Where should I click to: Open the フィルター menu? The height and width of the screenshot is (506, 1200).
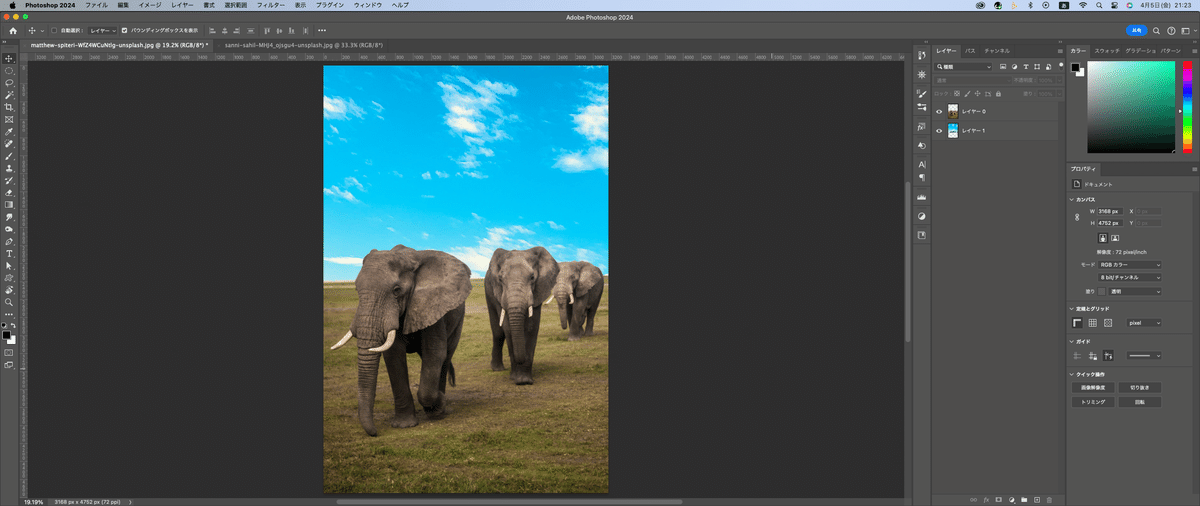click(271, 5)
